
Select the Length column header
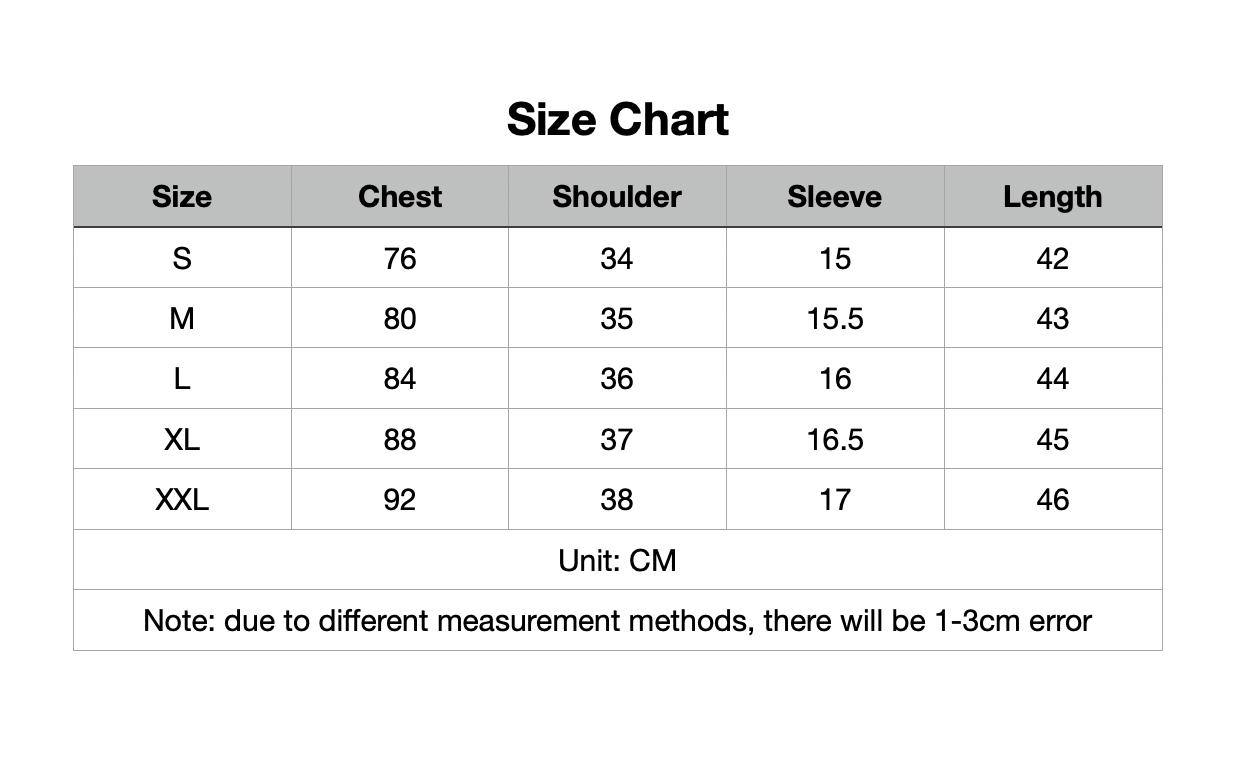point(1052,197)
